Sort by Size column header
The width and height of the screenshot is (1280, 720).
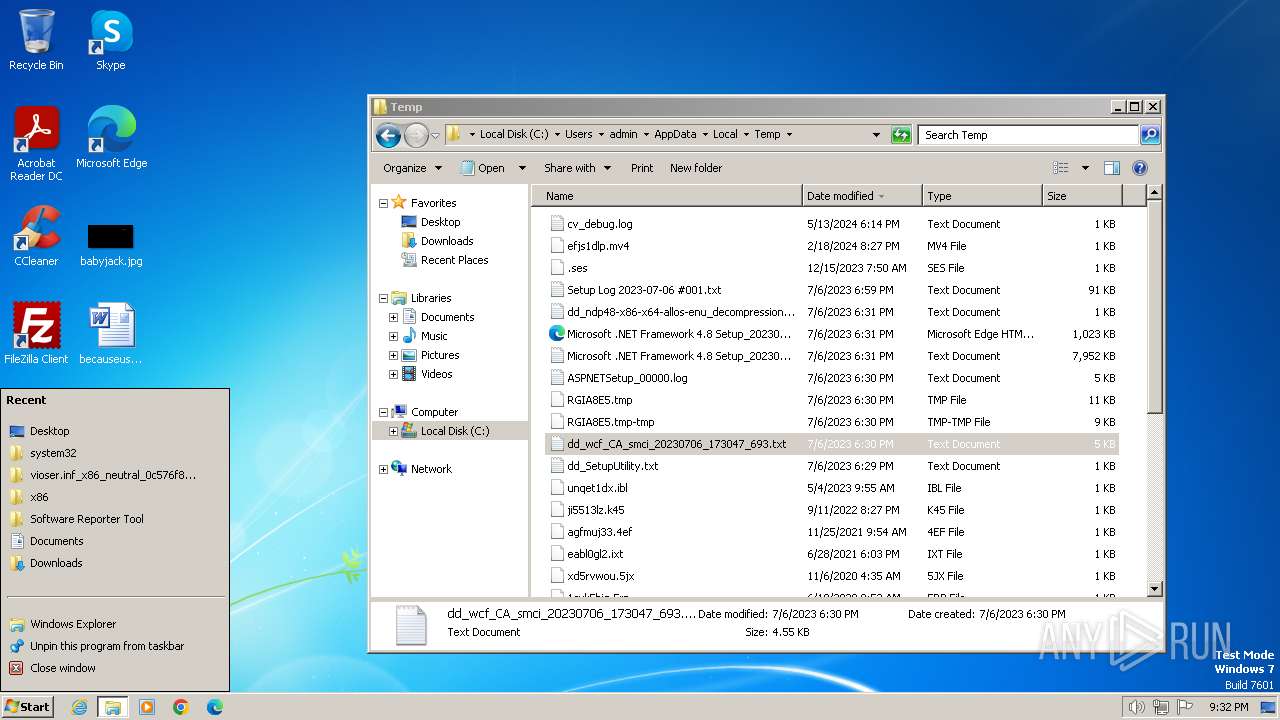[x=1082, y=196]
